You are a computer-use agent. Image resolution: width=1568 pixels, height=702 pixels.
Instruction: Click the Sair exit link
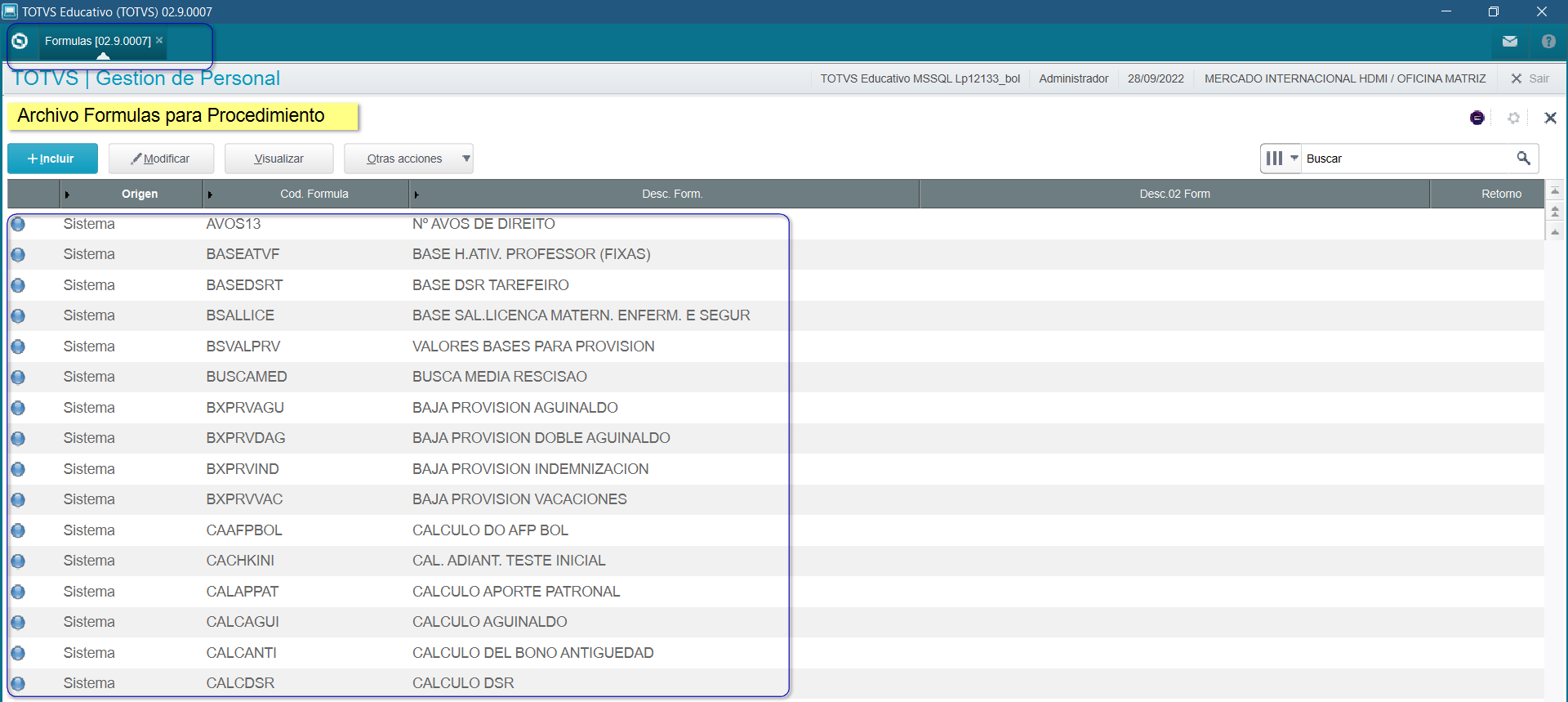coord(1530,78)
